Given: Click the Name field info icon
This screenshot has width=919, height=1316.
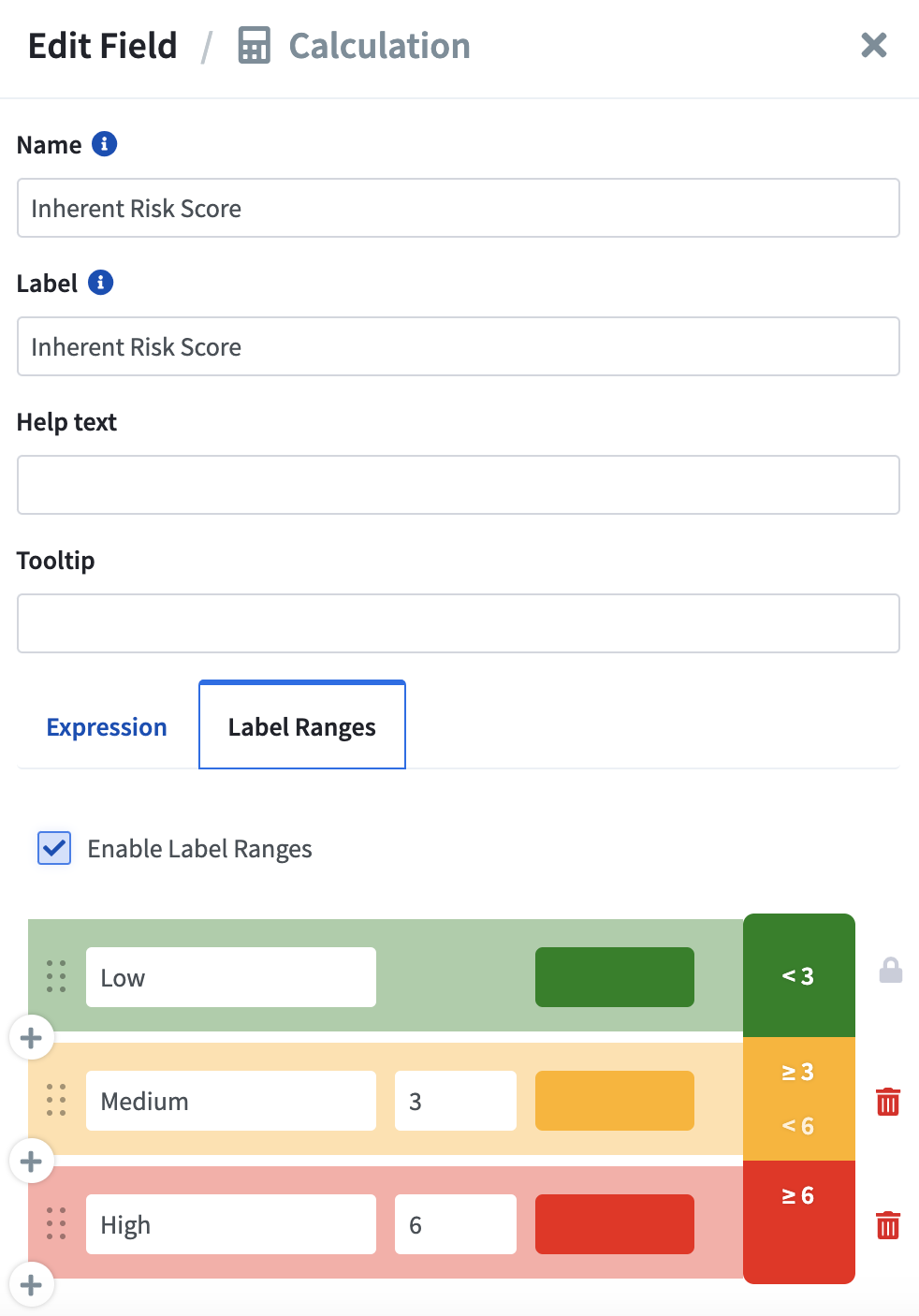Looking at the screenshot, I should click(104, 144).
